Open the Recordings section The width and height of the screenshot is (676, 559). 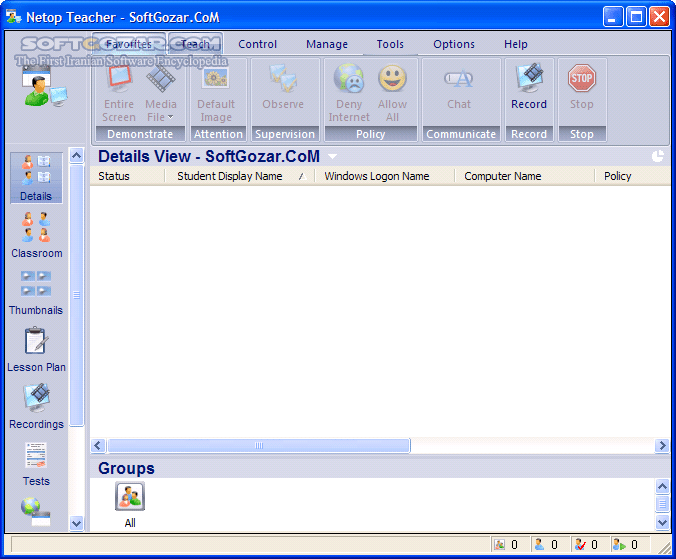36,406
